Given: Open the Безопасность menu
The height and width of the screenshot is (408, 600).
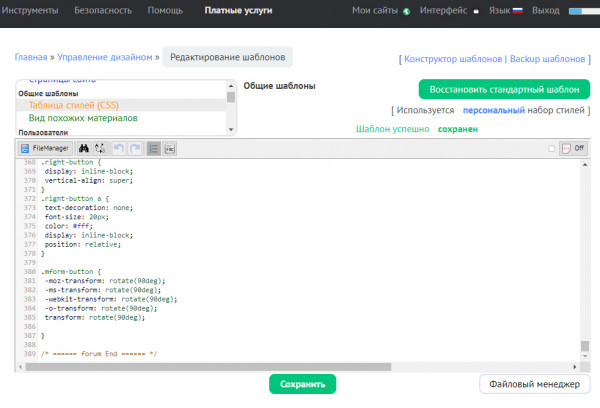Looking at the screenshot, I should click(103, 10).
